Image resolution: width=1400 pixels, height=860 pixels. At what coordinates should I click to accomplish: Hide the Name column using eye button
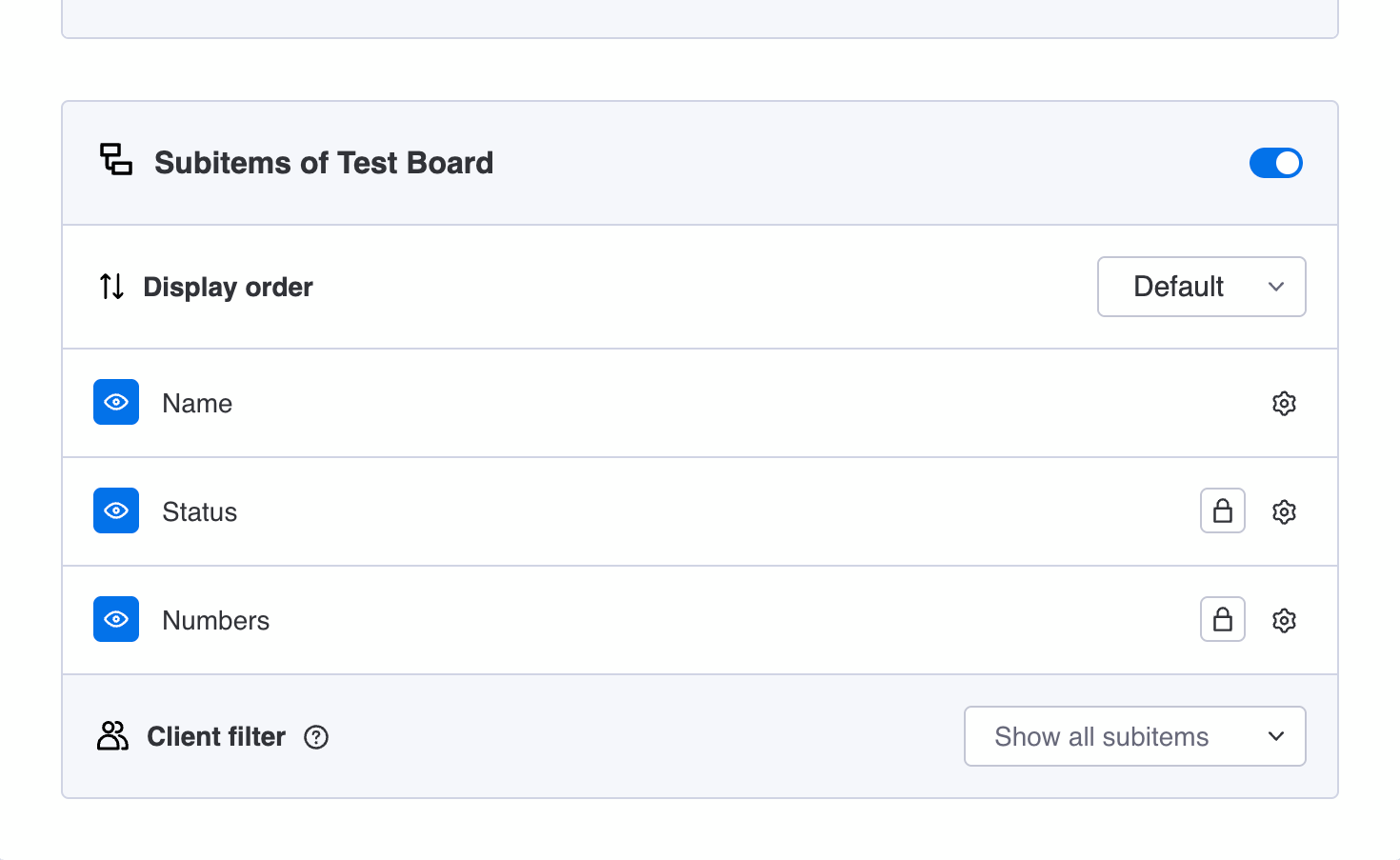coord(116,403)
